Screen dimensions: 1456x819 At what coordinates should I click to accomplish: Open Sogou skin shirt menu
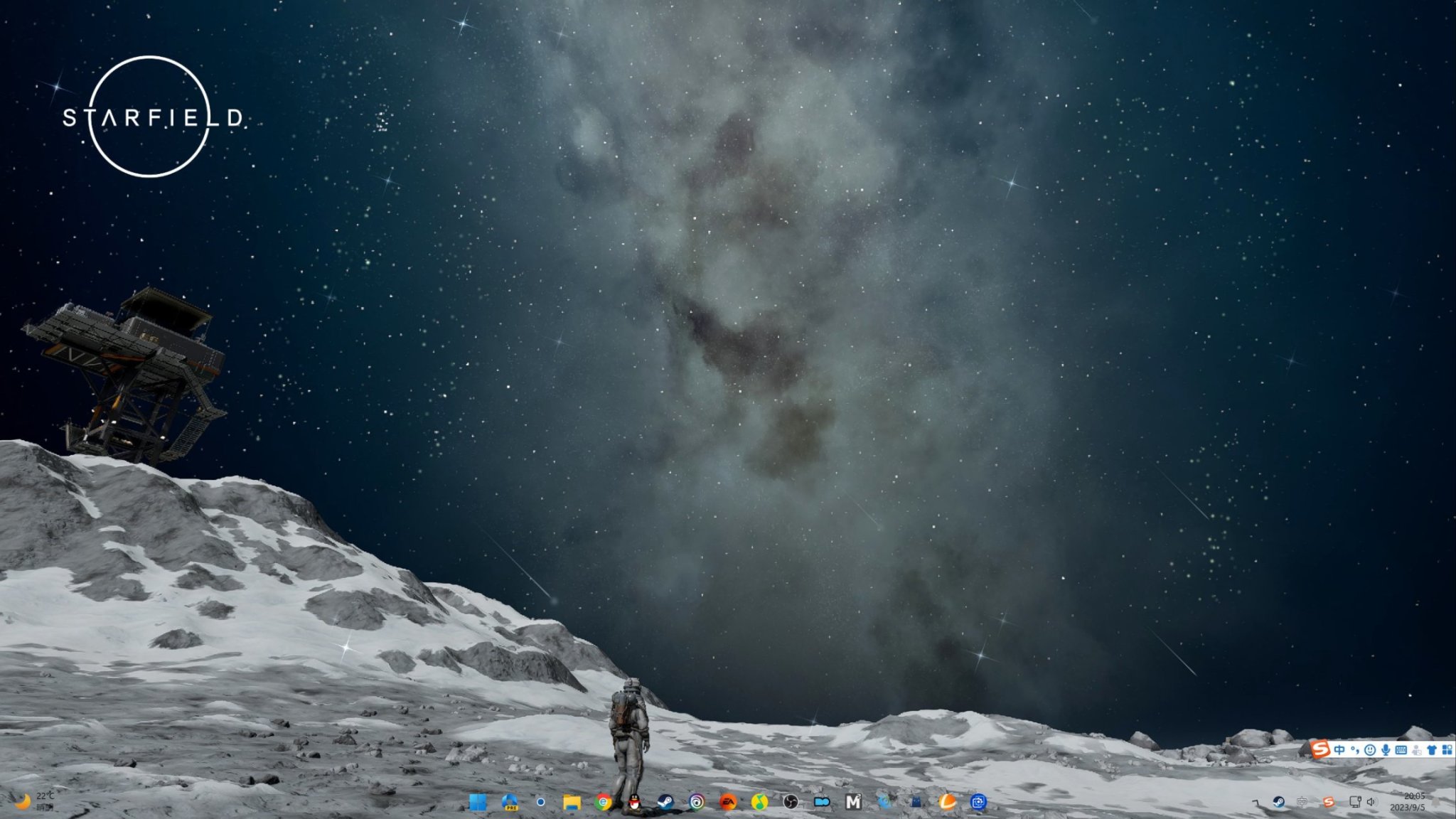click(1432, 750)
